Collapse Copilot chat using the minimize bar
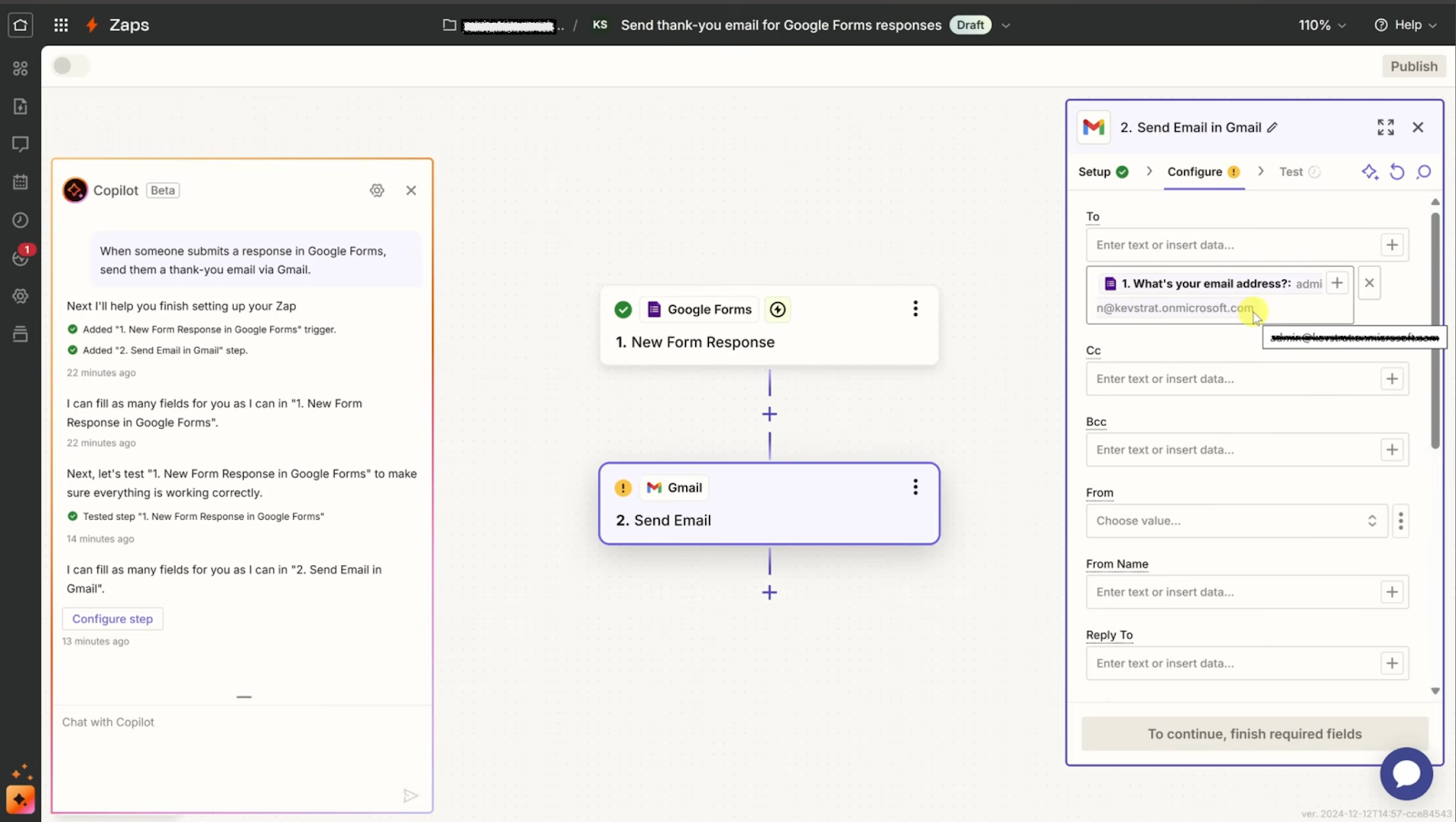Screen dimensions: 1456x822 (x=244, y=697)
